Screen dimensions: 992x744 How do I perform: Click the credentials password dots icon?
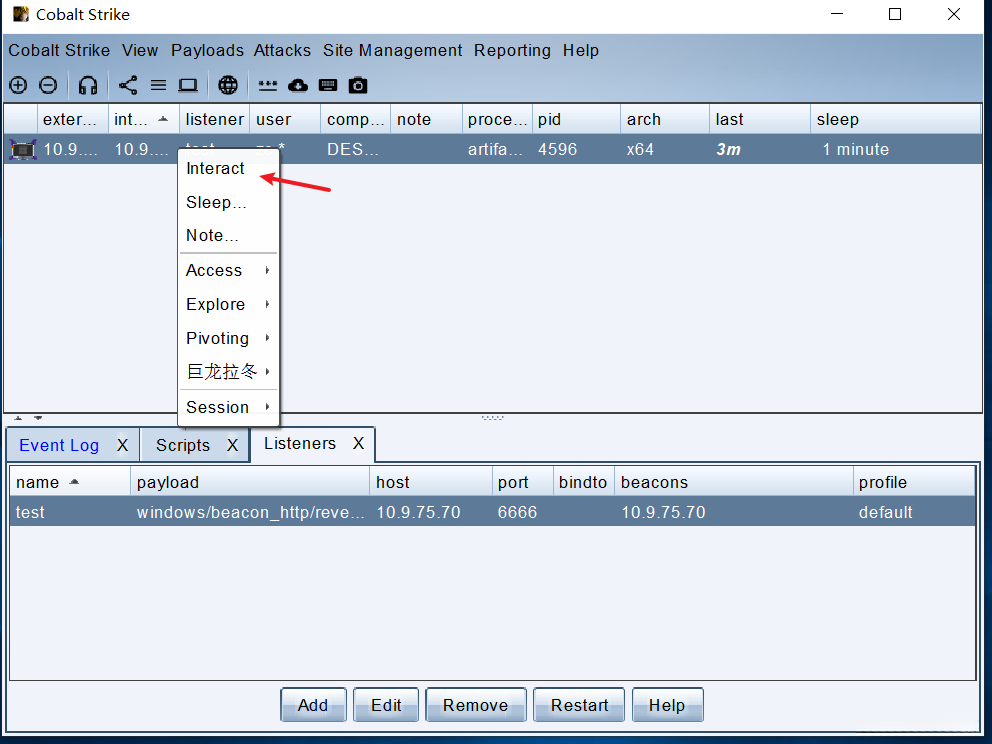tap(268, 85)
